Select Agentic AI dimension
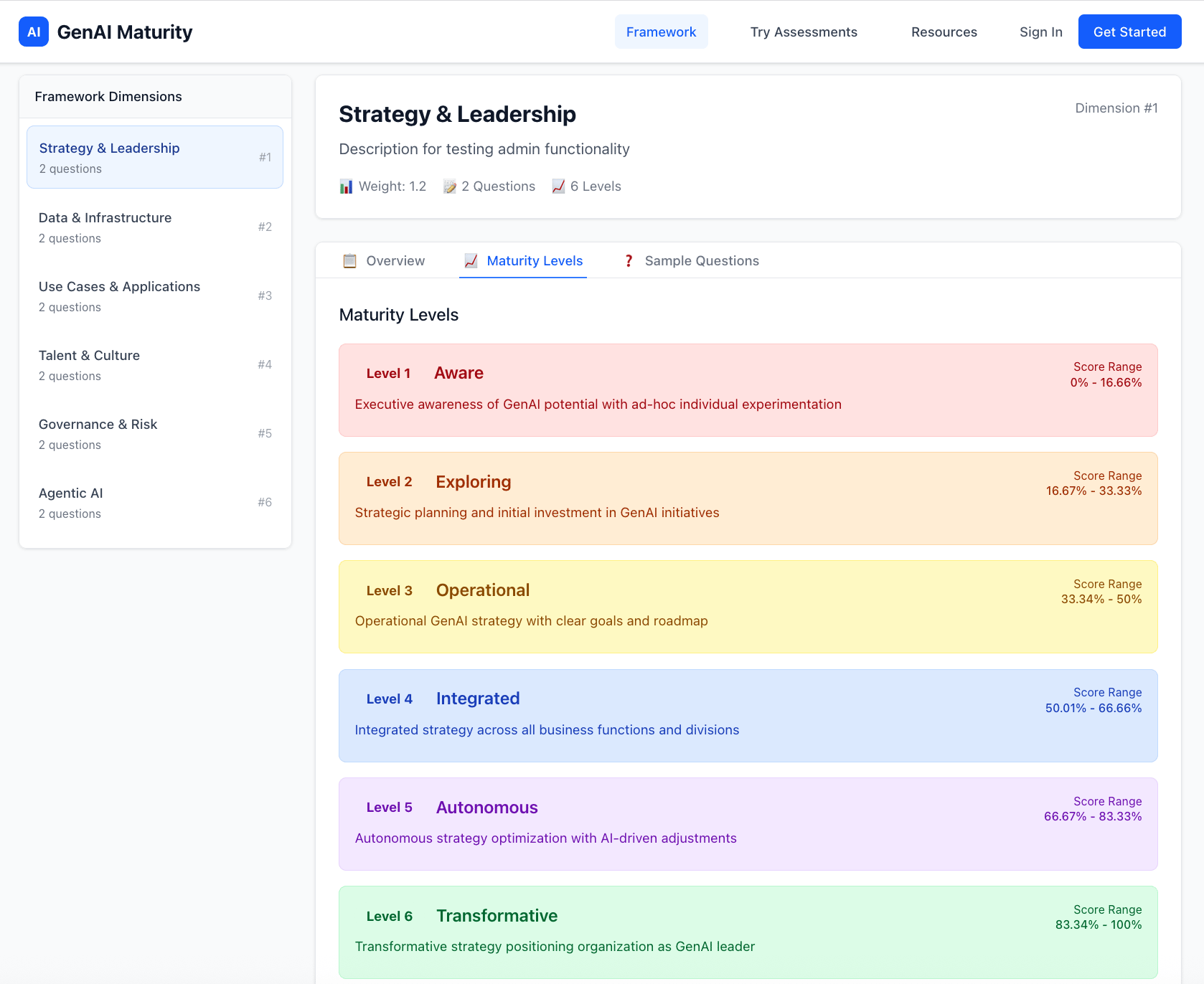 pyautogui.click(x=155, y=502)
